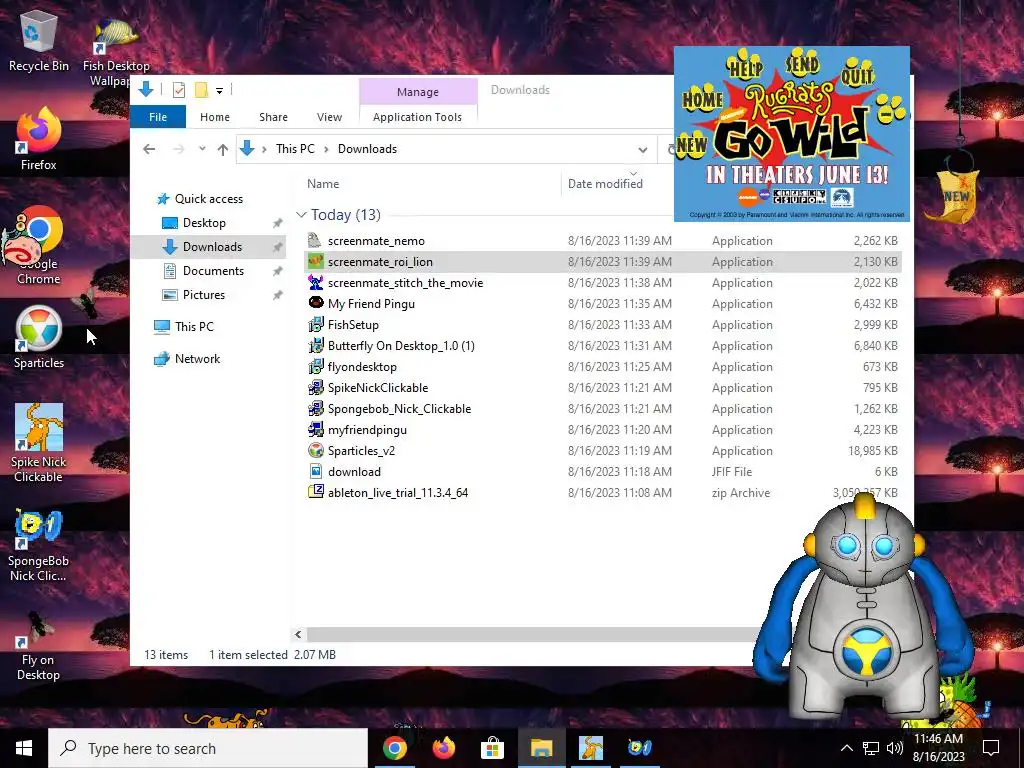Click the download JFIF file icon
Image resolution: width=1024 pixels, height=768 pixels.
coord(315,471)
